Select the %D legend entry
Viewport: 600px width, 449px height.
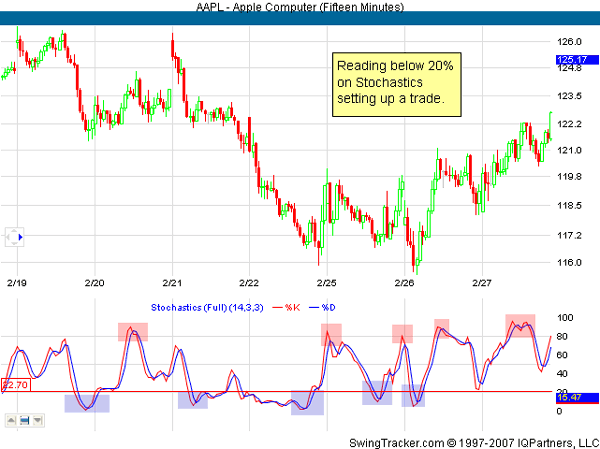[x=322, y=307]
